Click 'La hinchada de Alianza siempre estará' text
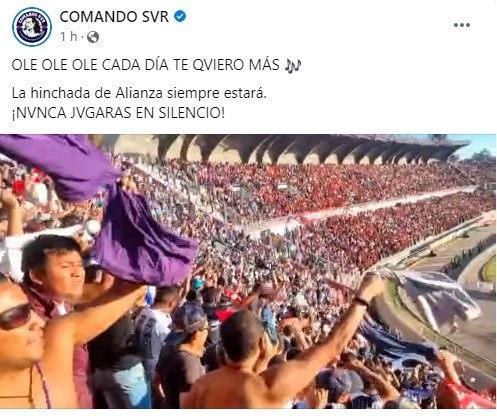This screenshot has width=497, height=416. point(139,93)
